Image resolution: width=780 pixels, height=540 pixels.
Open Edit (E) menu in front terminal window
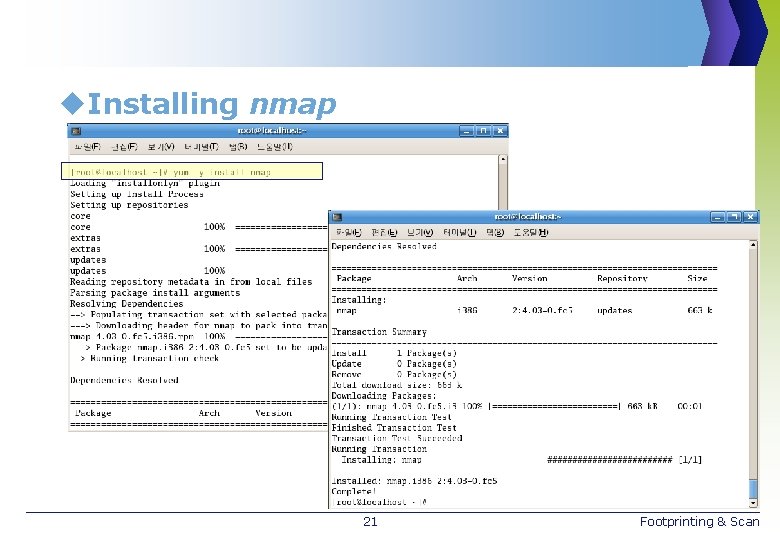[x=384, y=232]
